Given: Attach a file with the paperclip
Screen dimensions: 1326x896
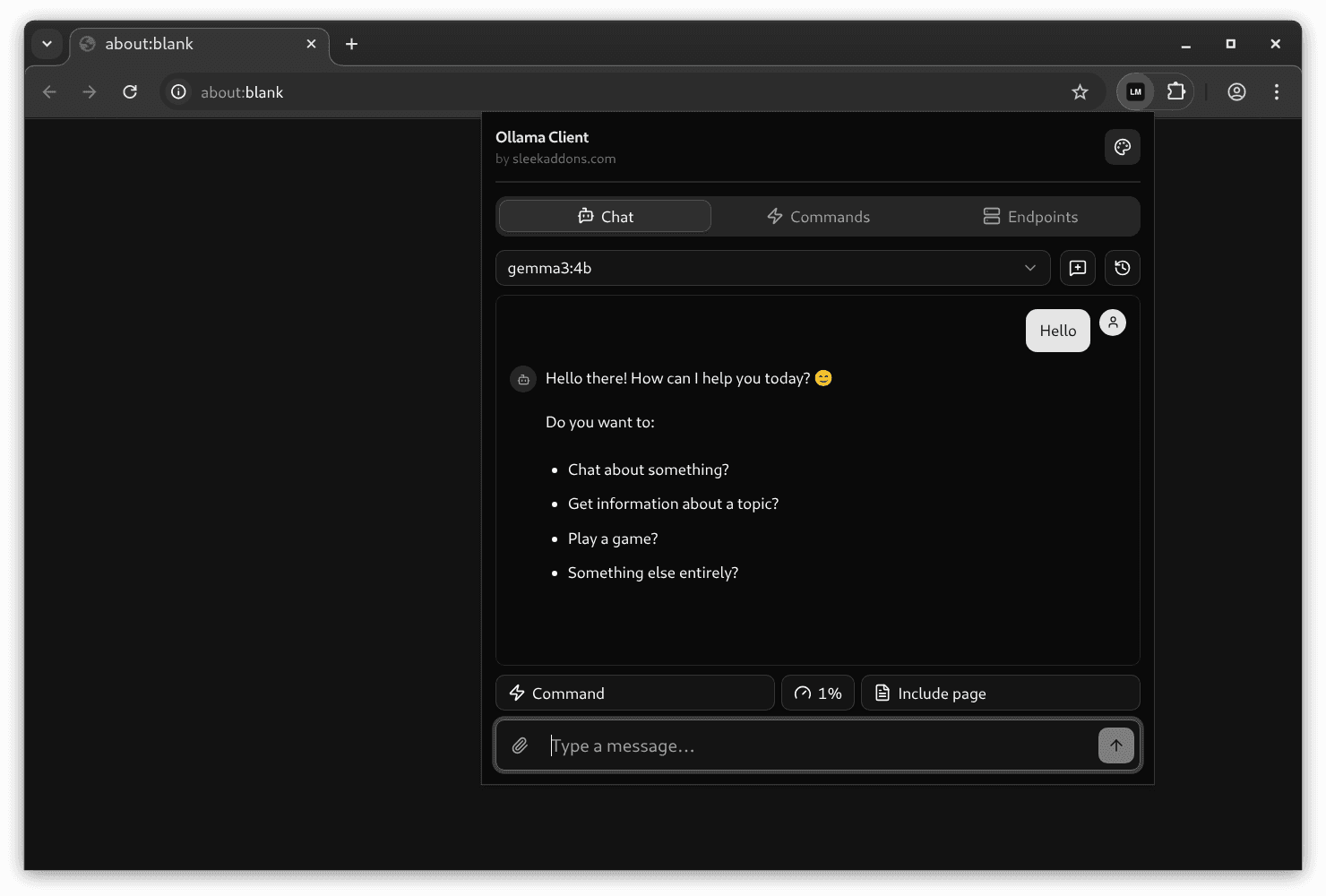Looking at the screenshot, I should tap(520, 745).
